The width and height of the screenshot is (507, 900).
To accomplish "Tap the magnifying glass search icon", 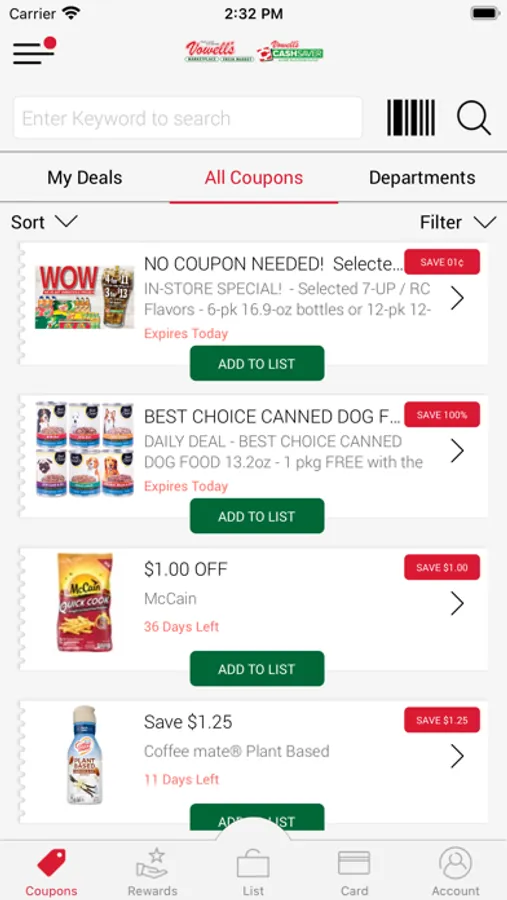I will (x=474, y=118).
